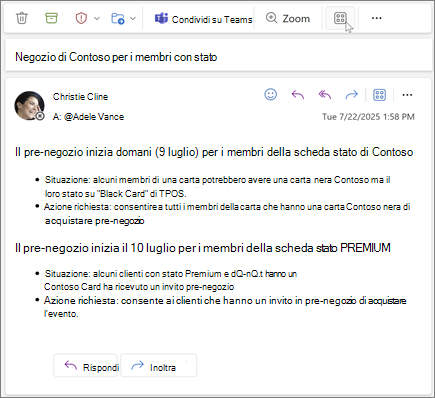
Task: Select the Rispondi button at the bottom
Action: tap(86, 366)
